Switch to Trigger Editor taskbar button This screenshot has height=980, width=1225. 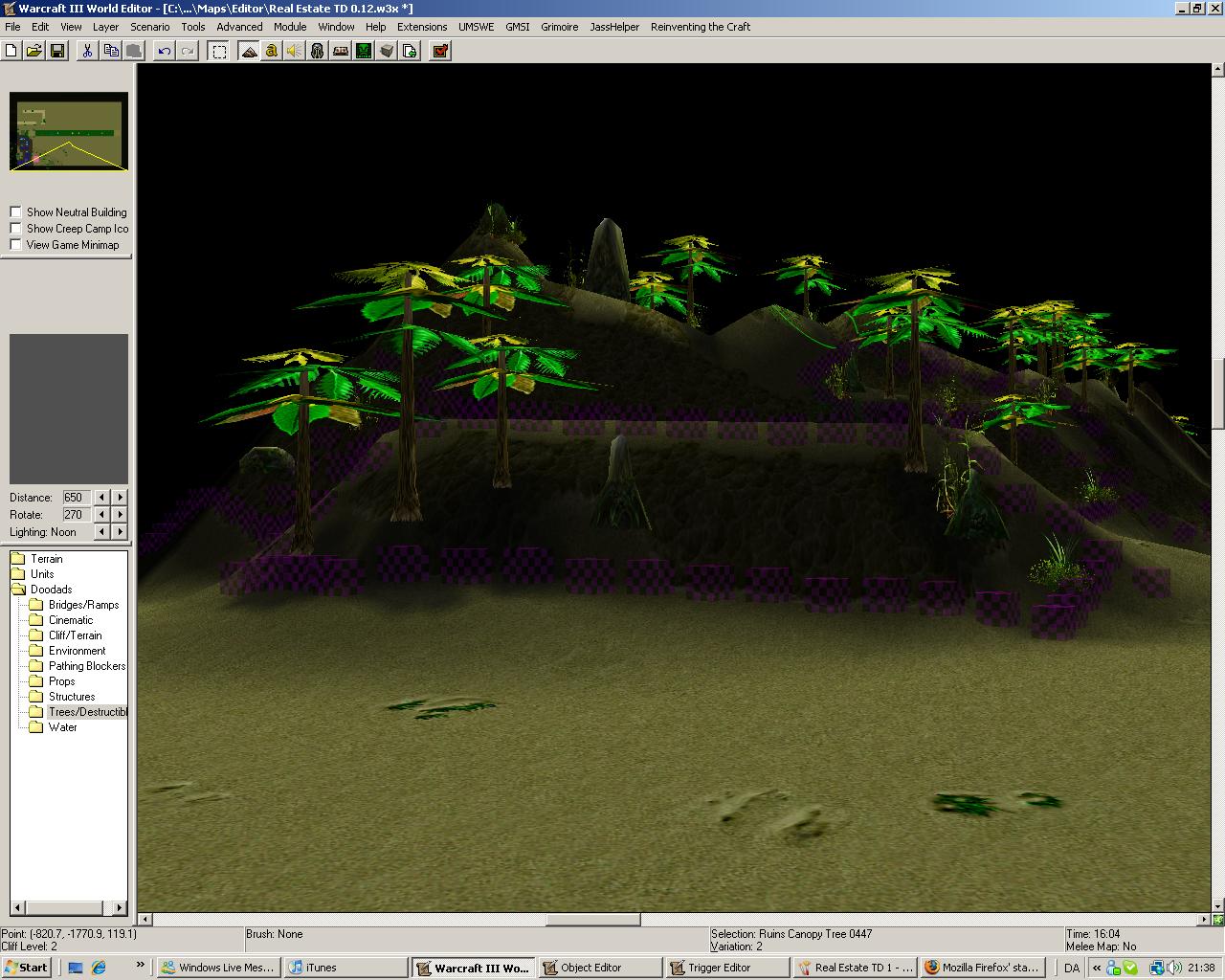coord(725,968)
